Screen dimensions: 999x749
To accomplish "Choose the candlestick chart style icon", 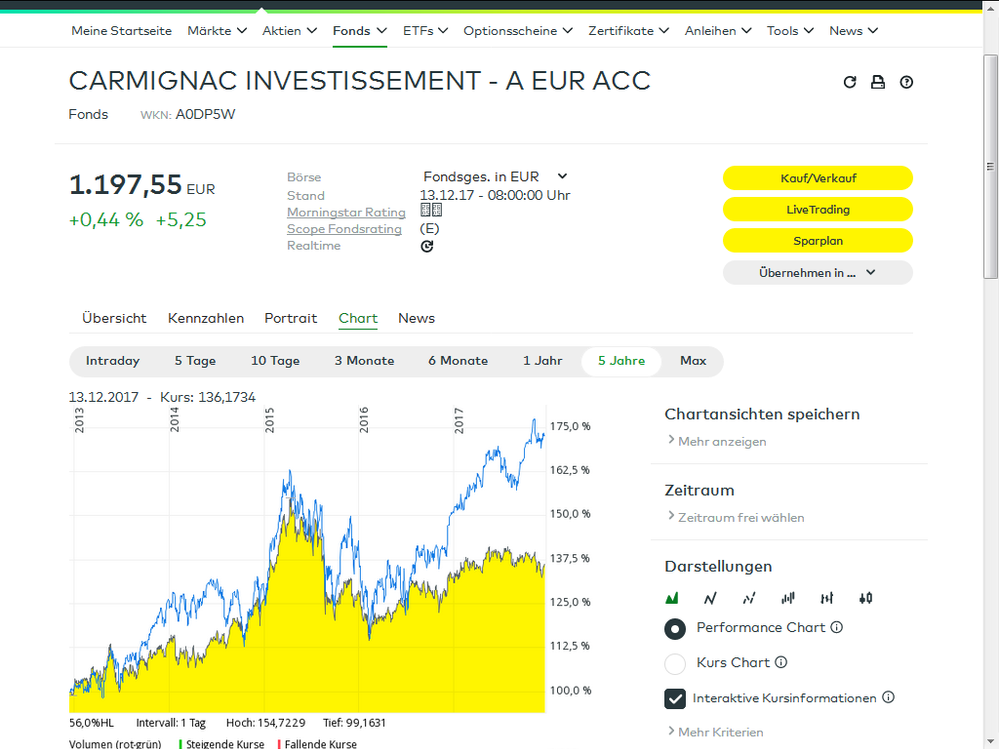I will coord(865,598).
